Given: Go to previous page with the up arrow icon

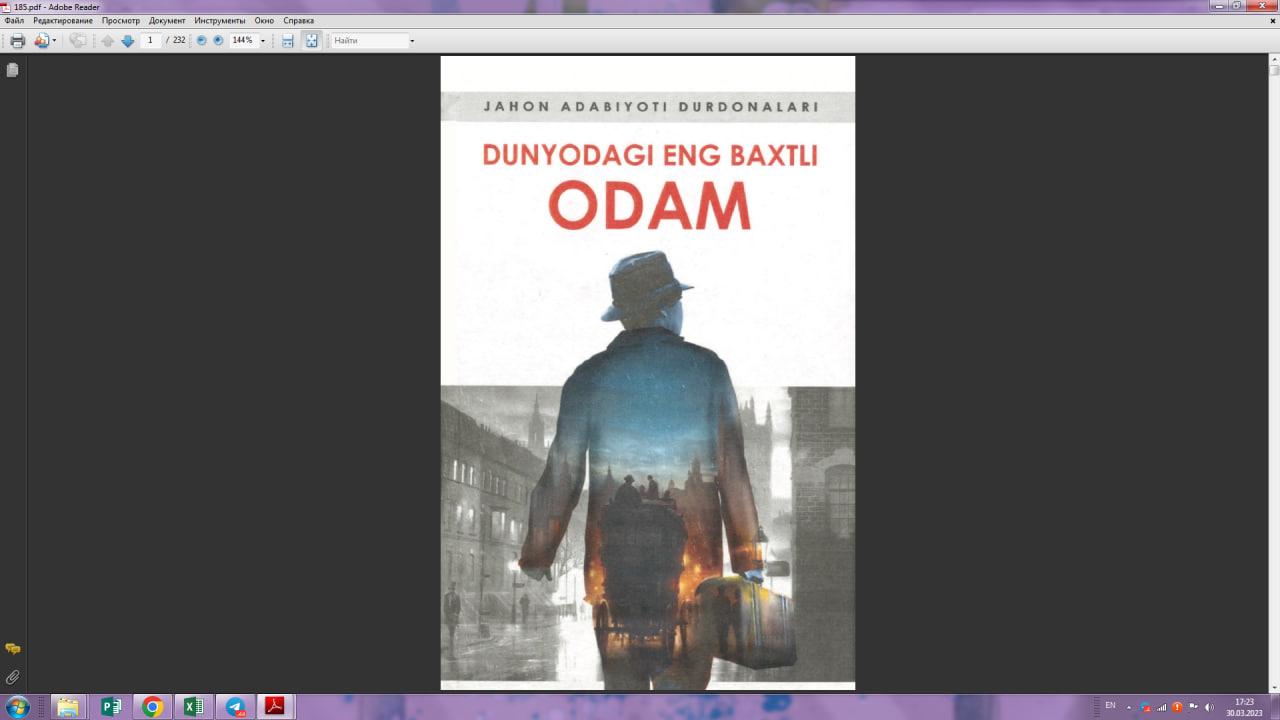Looking at the screenshot, I should [x=107, y=40].
